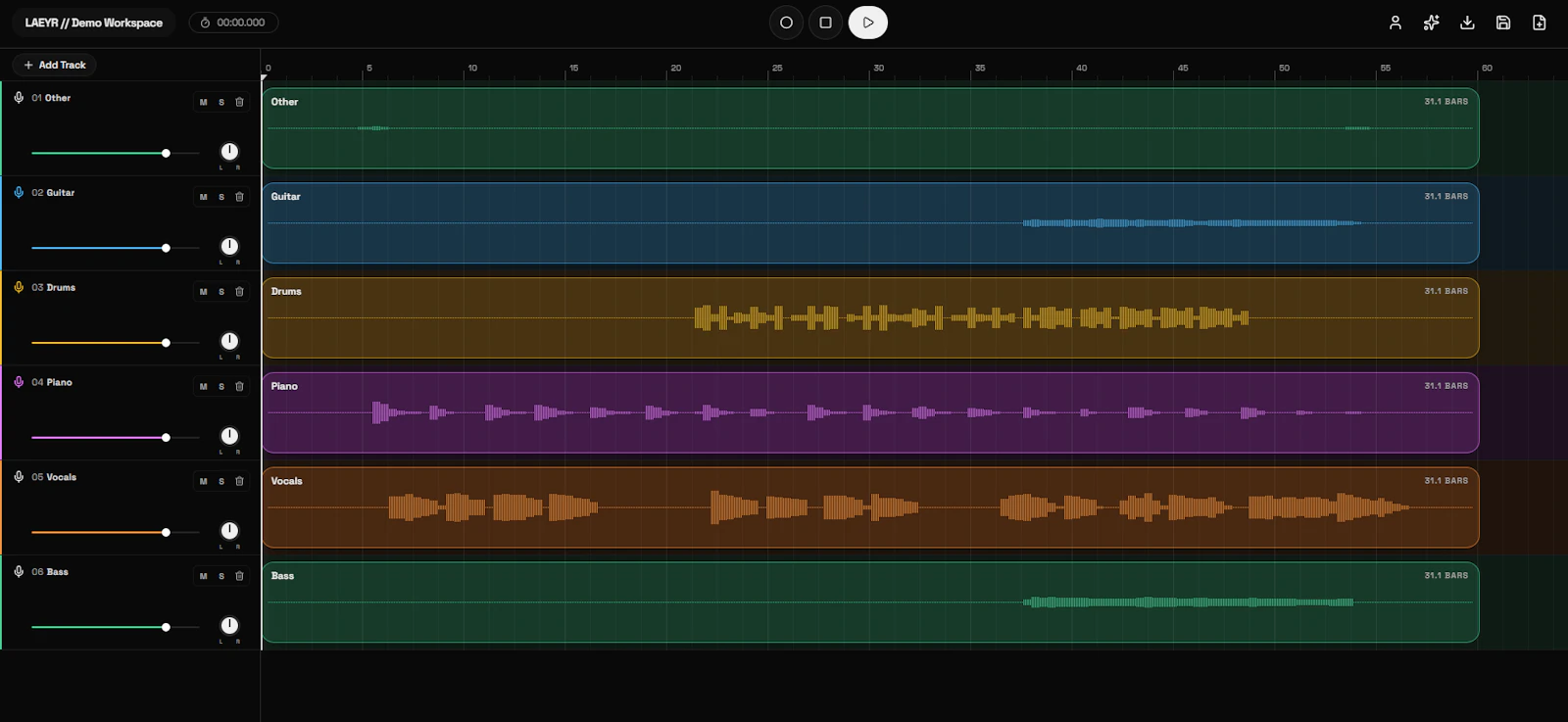This screenshot has width=1568, height=722.
Task: Click the pan knob on the 06 Bass track
Action: (x=229, y=625)
